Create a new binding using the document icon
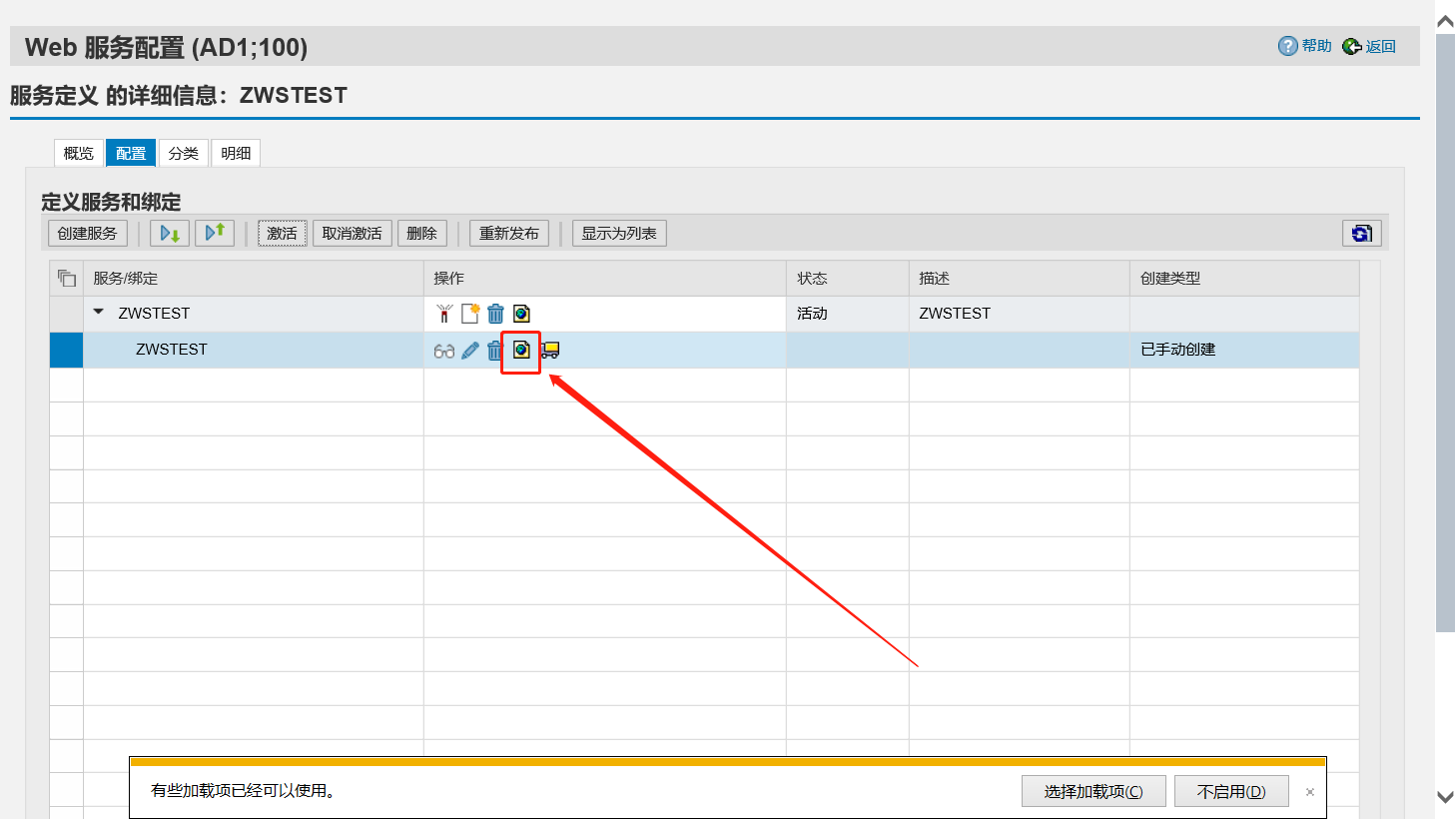The height and width of the screenshot is (819, 1456). pyautogui.click(x=469, y=313)
